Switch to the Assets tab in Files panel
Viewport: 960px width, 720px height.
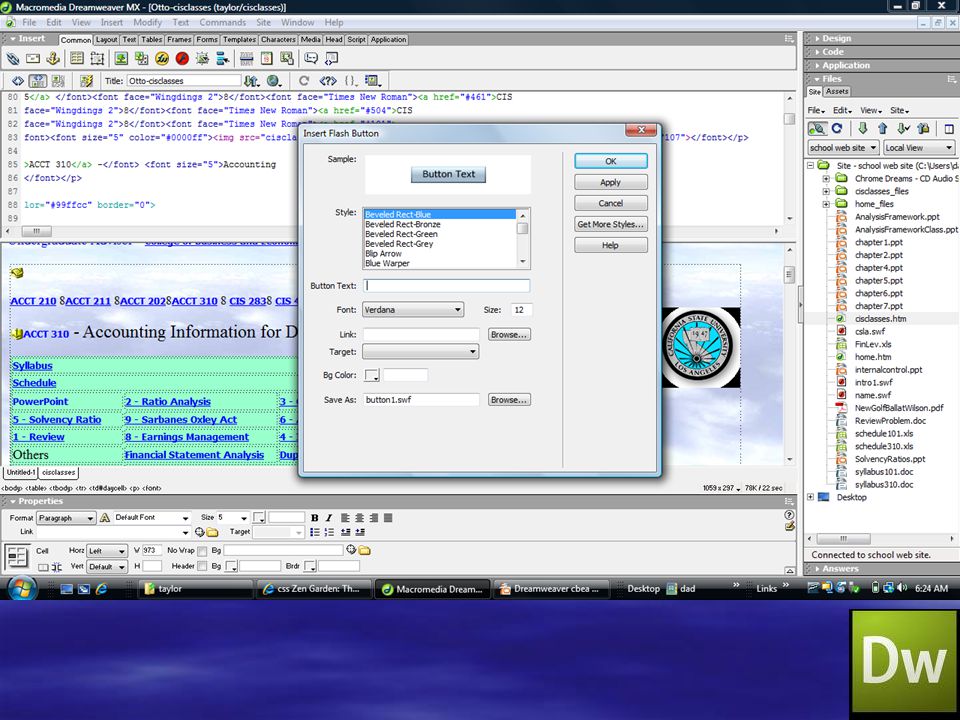(x=837, y=92)
